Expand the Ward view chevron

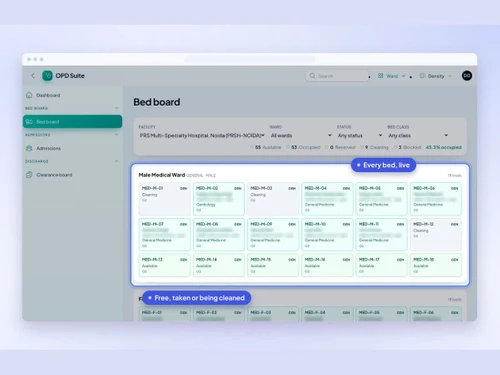tap(403, 76)
